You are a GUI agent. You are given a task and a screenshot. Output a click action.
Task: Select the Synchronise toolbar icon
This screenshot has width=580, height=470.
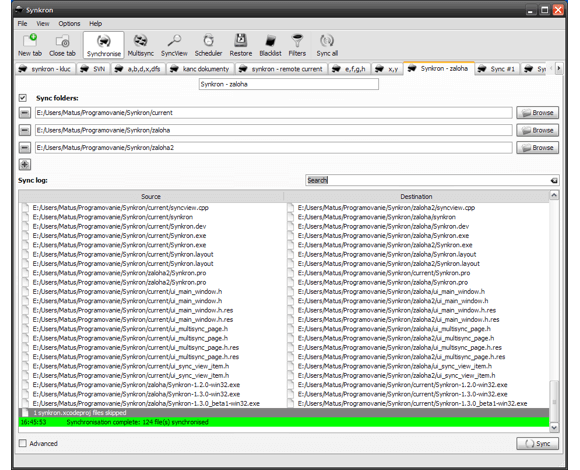[104, 45]
